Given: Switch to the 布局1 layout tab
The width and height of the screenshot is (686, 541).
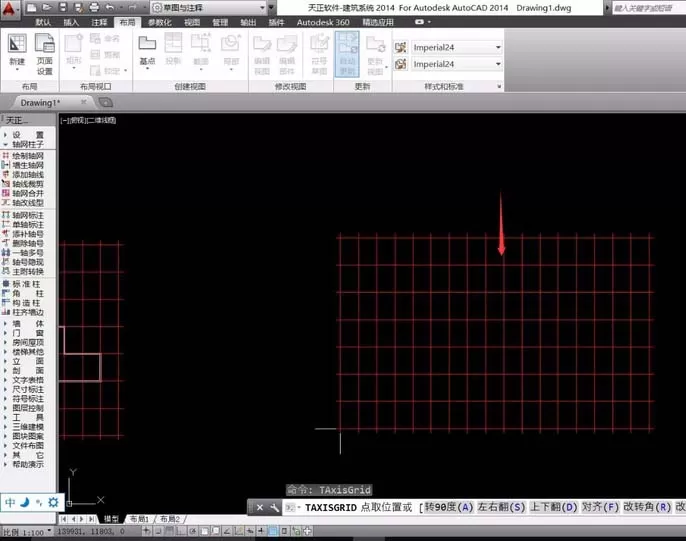Looking at the screenshot, I should 139,519.
